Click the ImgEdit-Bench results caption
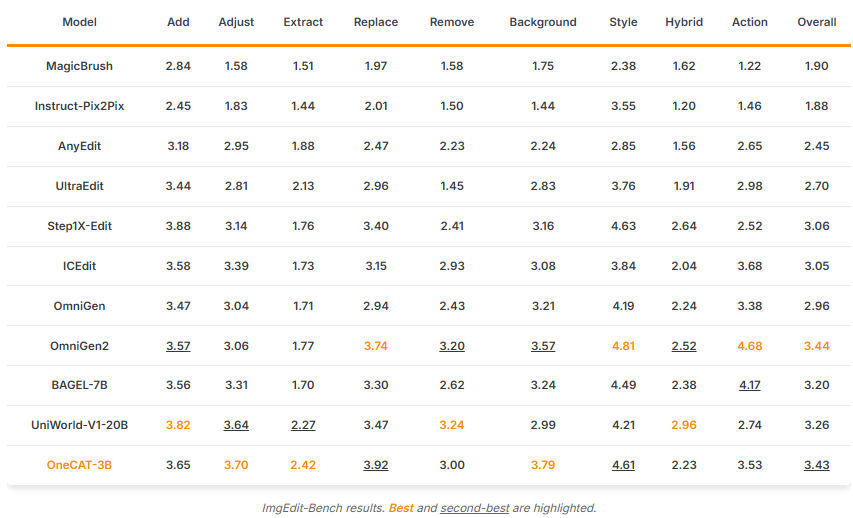Image resolution: width=853 pixels, height=518 pixels. [x=429, y=508]
